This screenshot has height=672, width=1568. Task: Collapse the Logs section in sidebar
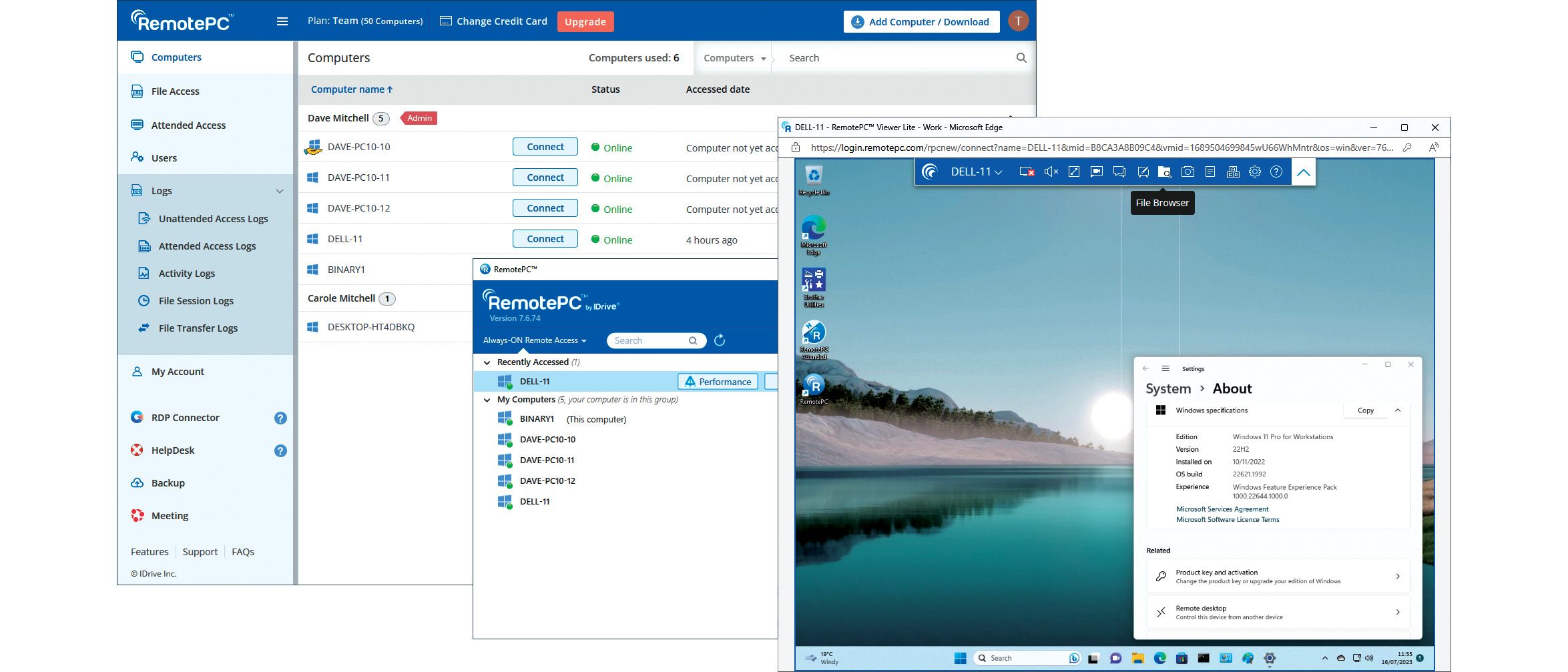tap(280, 191)
